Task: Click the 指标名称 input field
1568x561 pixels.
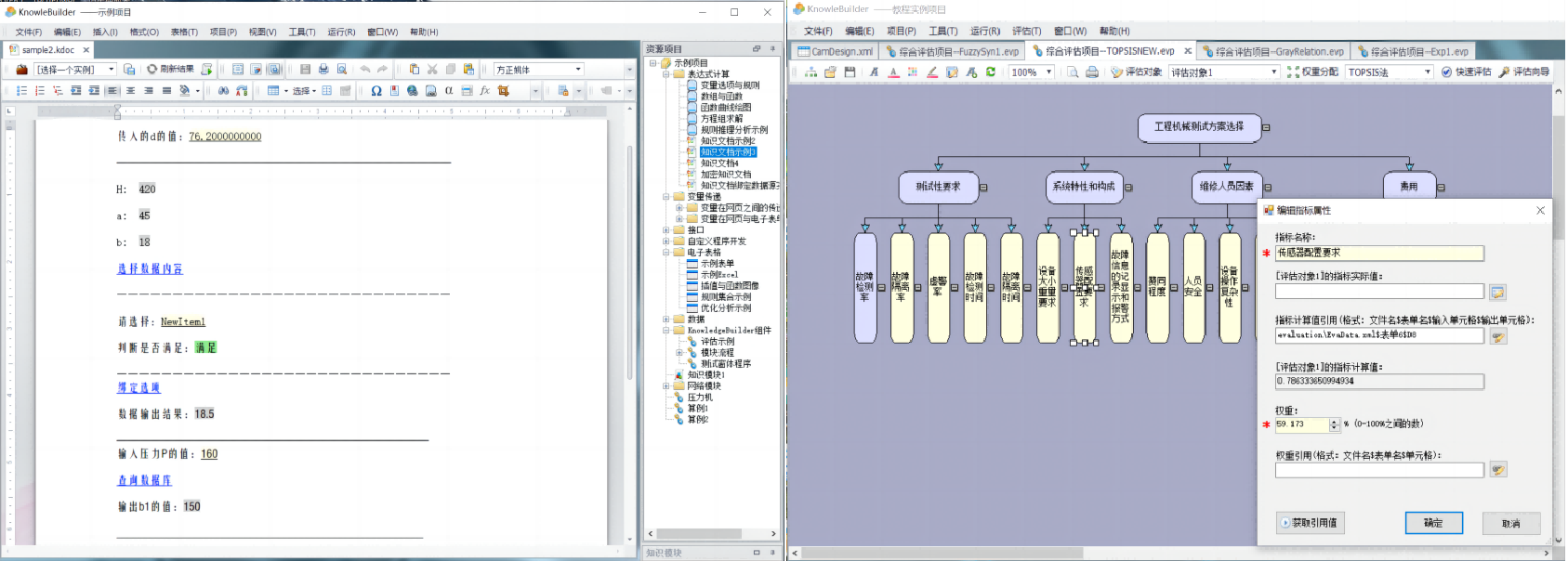Action: tap(1378, 253)
